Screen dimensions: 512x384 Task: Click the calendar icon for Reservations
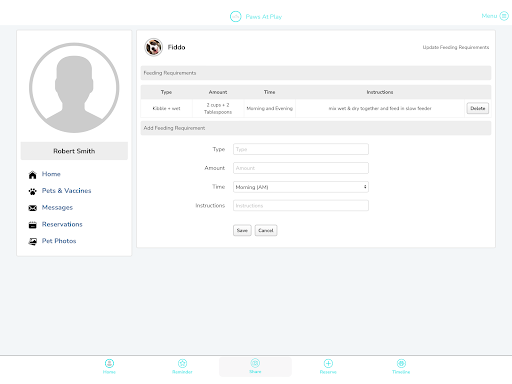pos(32,225)
